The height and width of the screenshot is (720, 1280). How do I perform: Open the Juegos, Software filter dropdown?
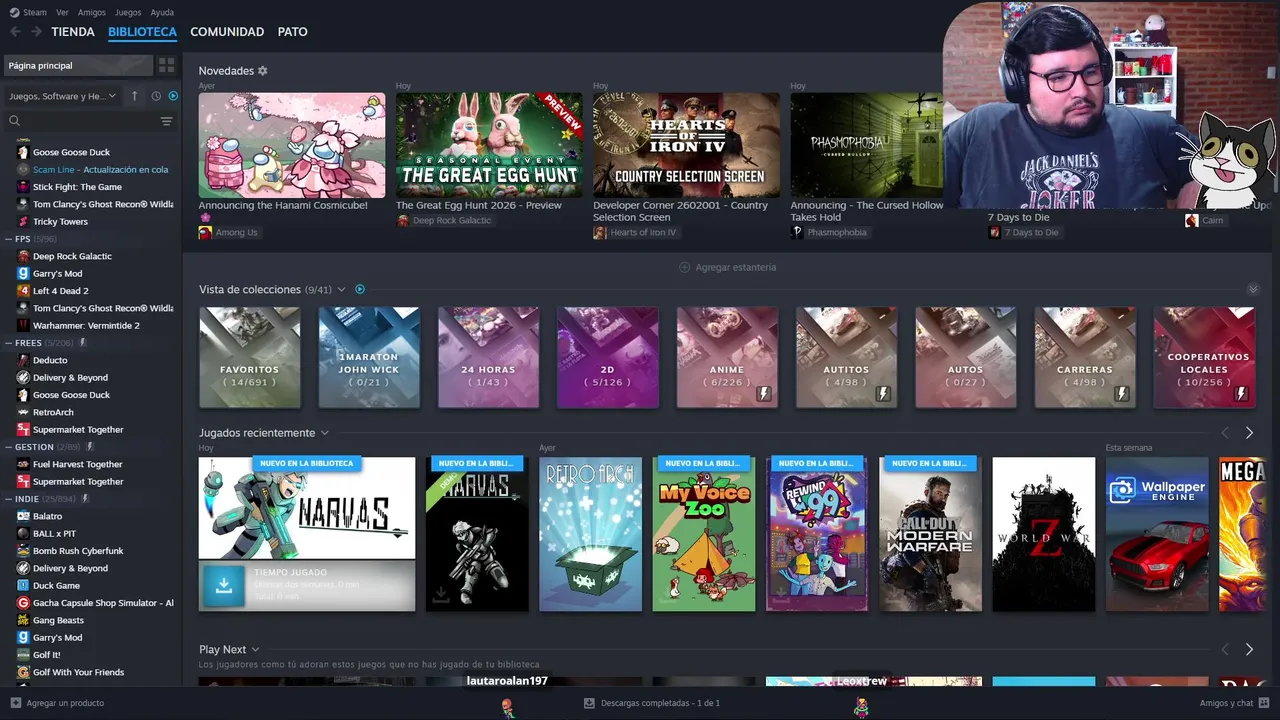[63, 96]
